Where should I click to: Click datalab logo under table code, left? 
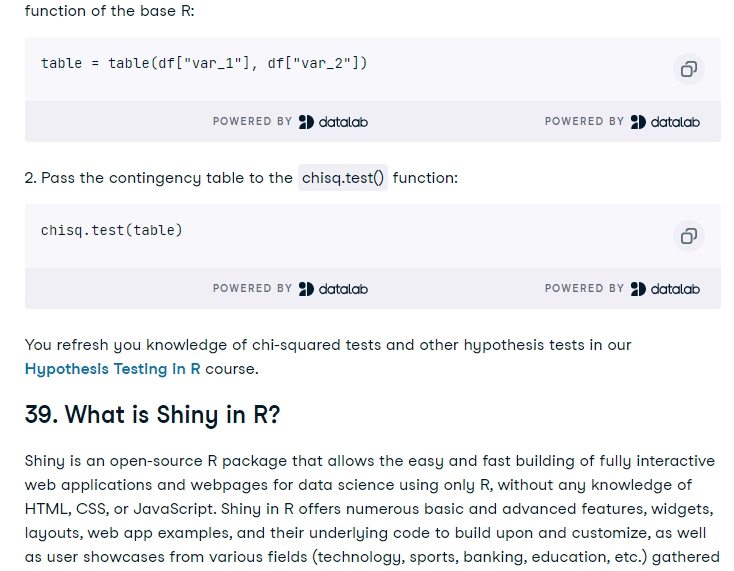[333, 122]
